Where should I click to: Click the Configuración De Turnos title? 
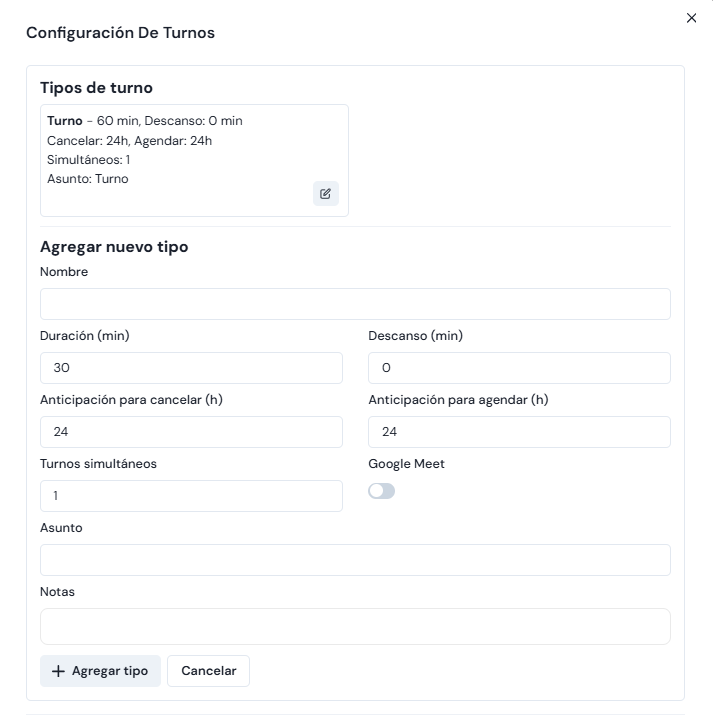pyautogui.click(x=120, y=33)
